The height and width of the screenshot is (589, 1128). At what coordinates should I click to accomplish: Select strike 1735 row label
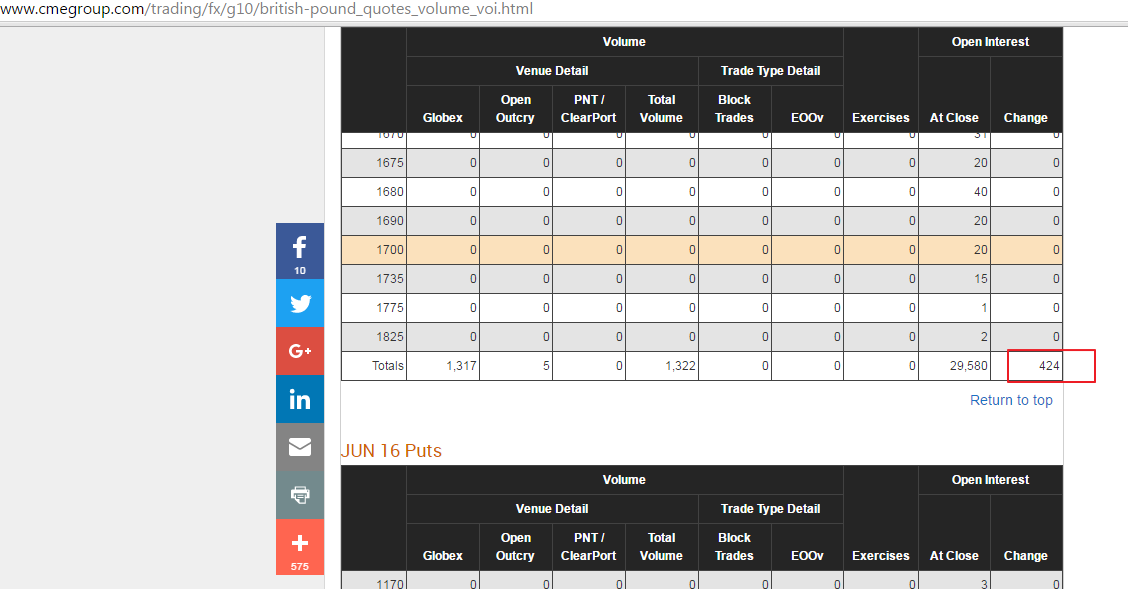click(x=389, y=278)
